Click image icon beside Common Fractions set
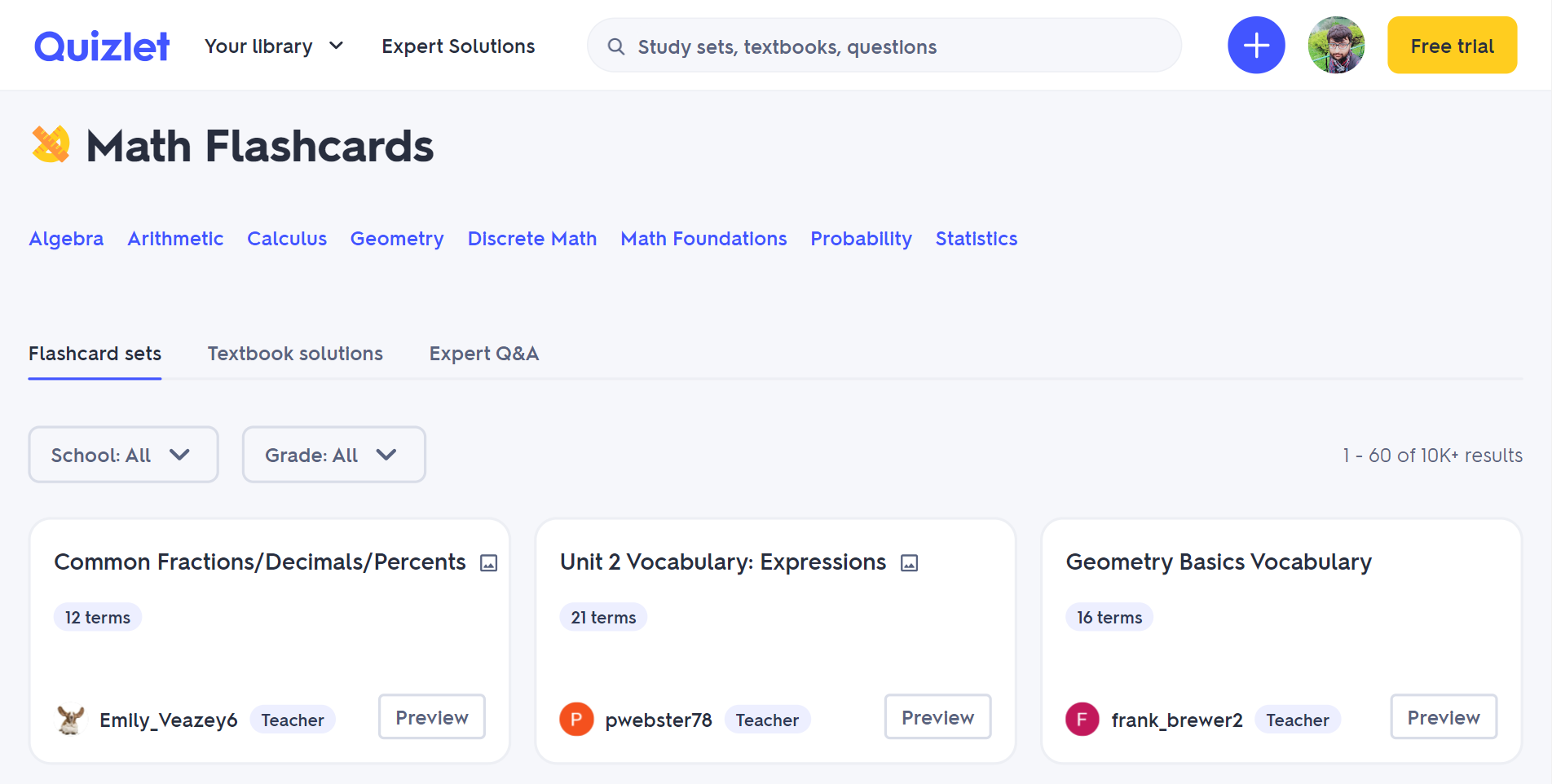 click(x=488, y=563)
